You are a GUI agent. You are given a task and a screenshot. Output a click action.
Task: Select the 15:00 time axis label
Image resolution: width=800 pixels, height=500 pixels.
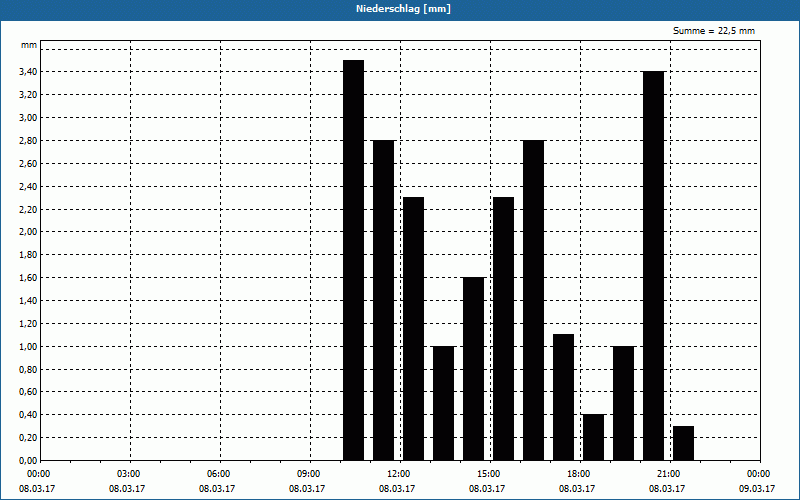point(488,474)
